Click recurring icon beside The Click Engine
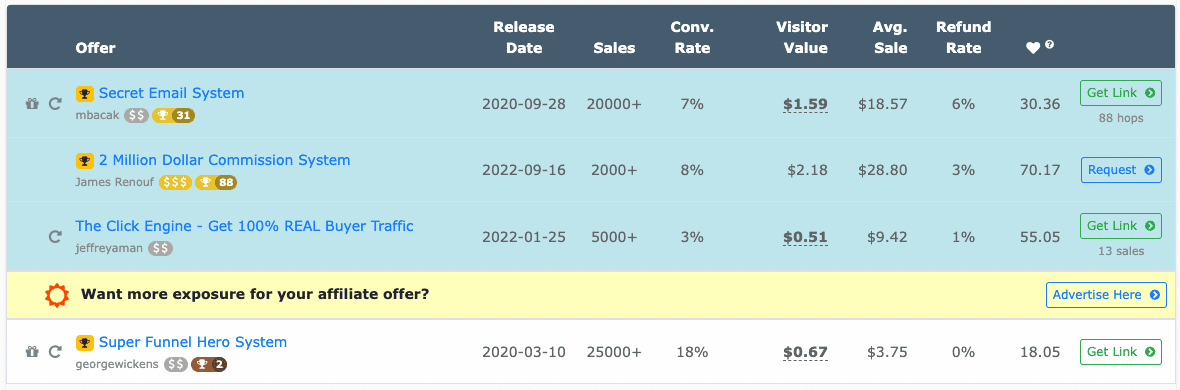The image size is (1180, 390). point(55,236)
